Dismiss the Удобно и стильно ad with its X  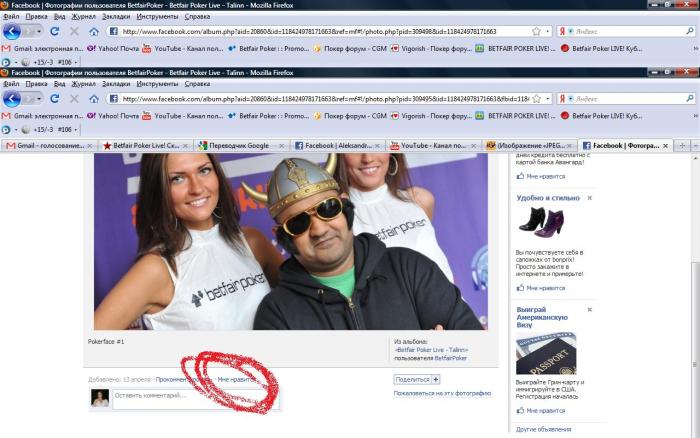point(589,198)
